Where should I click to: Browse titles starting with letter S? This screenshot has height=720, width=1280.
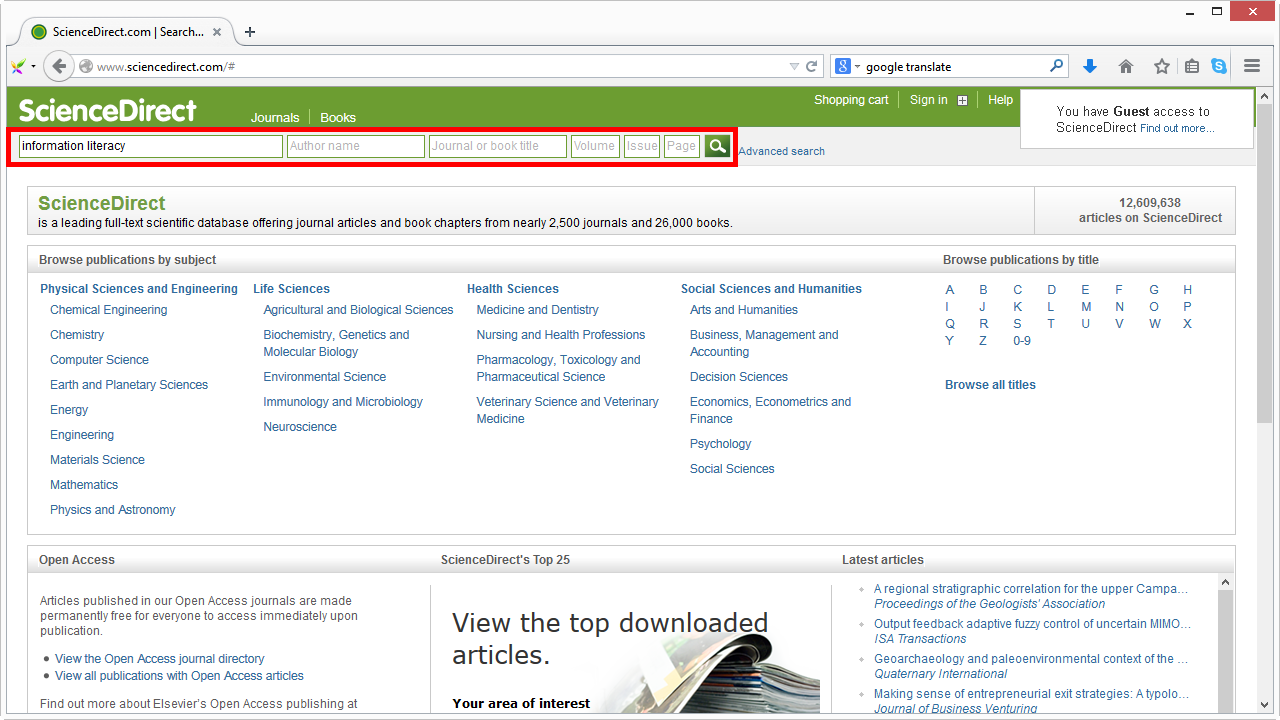tap(1017, 324)
